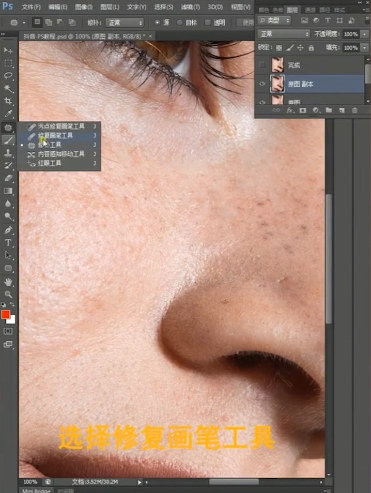Viewport: 371px width, 493px height.
Task: Select the Rectangular Marquee tool
Action: pos(8,63)
